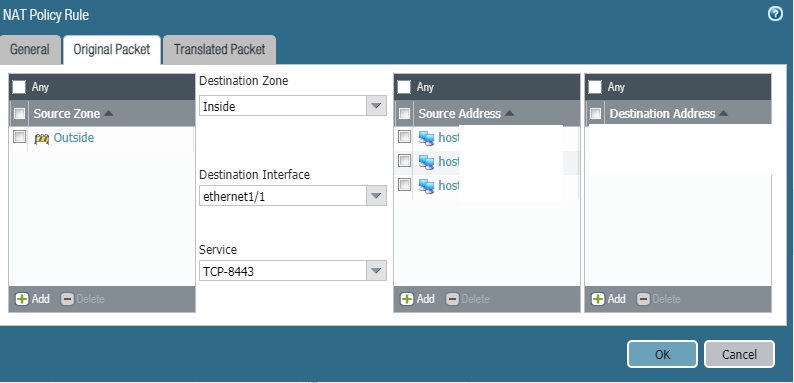The height and width of the screenshot is (383, 794).
Task: Check Any above the Destination Address list
Action: (x=596, y=87)
